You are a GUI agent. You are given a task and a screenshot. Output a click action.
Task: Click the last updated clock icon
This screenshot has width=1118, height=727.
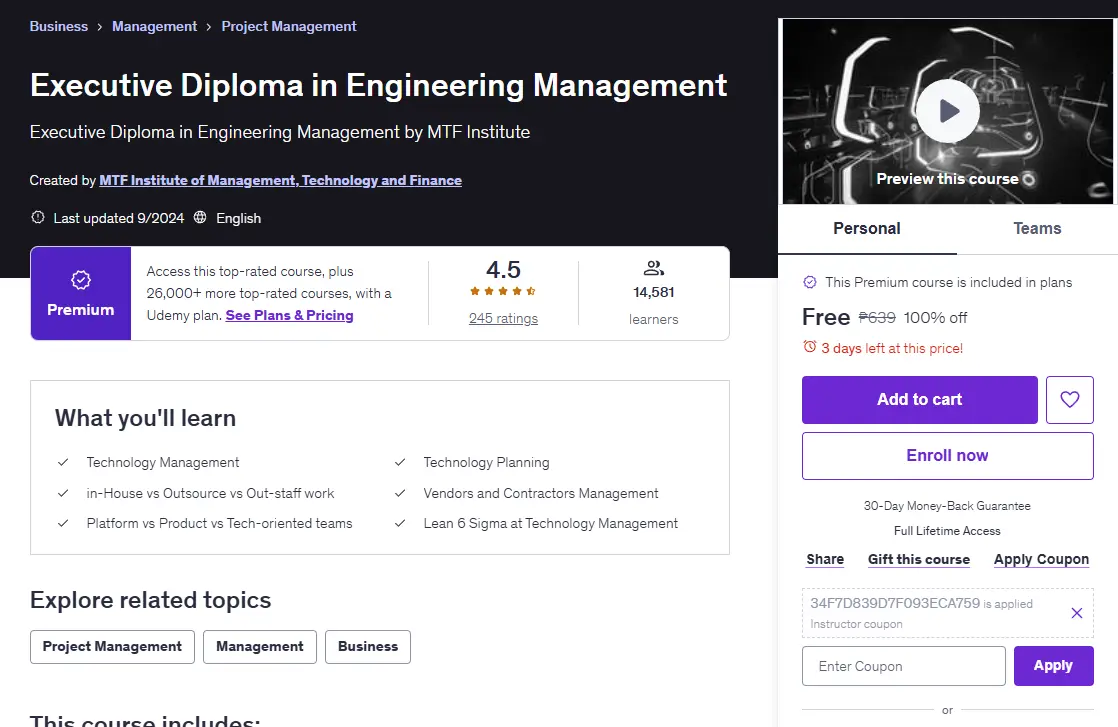click(38, 217)
